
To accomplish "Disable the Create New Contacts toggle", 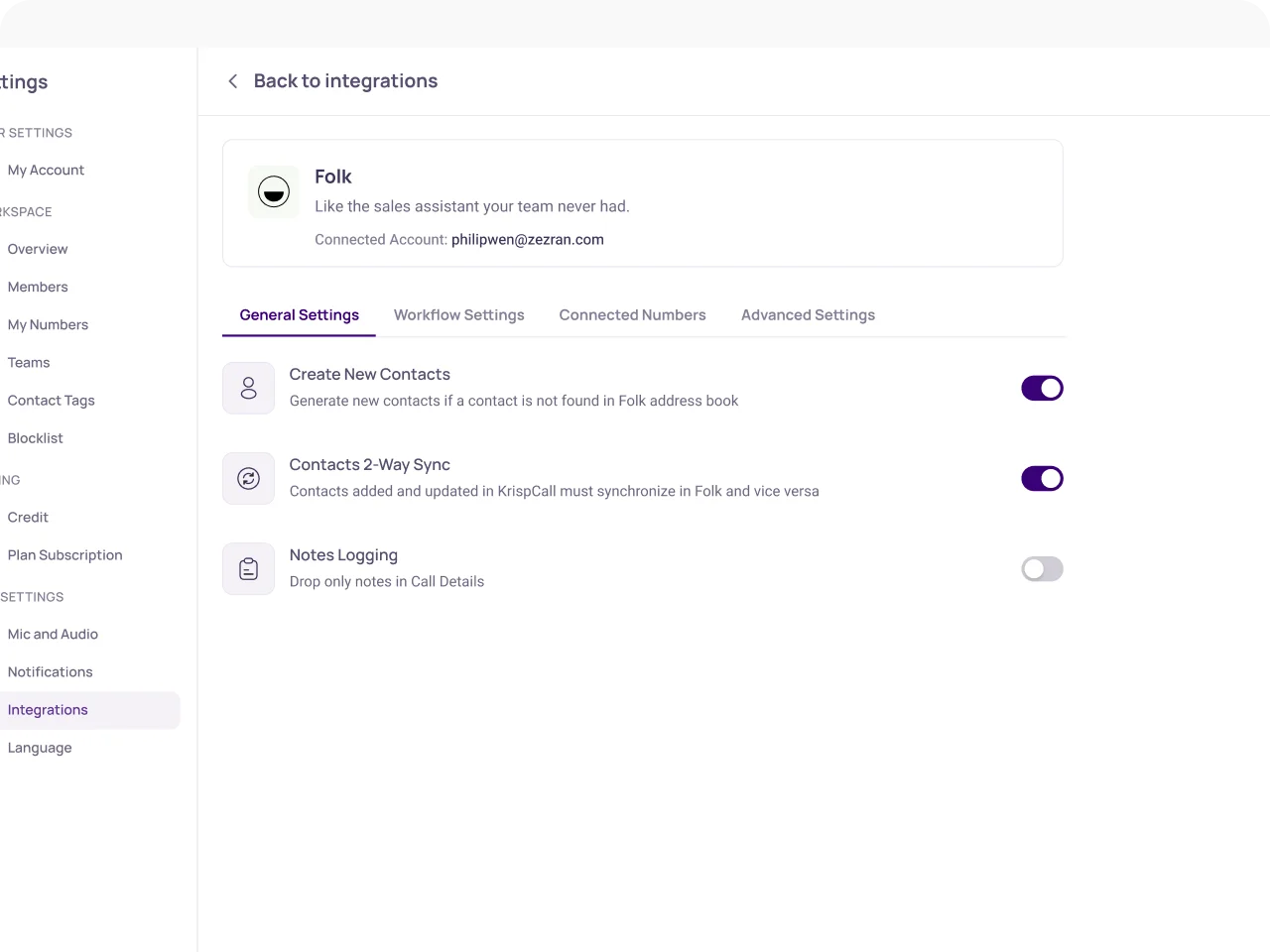I will tap(1042, 388).
